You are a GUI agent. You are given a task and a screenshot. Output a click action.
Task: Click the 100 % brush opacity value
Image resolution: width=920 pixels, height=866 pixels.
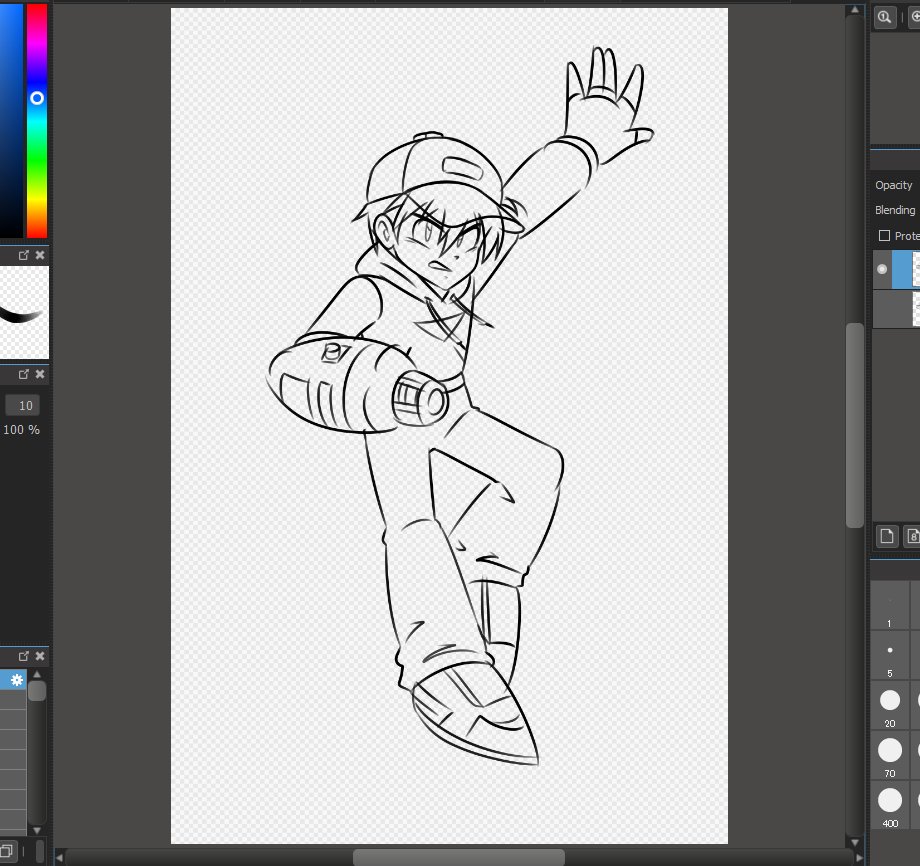[22, 429]
